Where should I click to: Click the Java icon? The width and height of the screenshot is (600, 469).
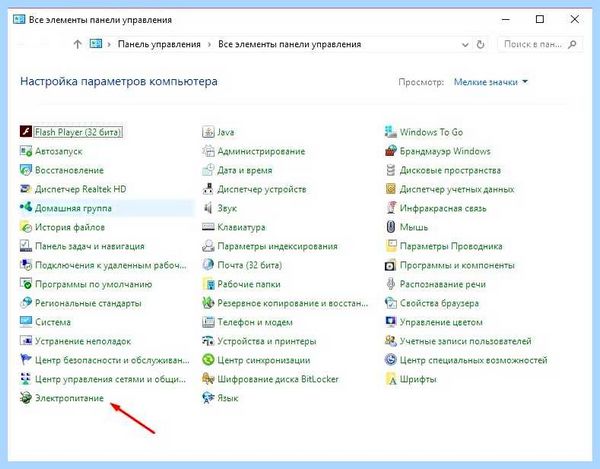[208, 132]
